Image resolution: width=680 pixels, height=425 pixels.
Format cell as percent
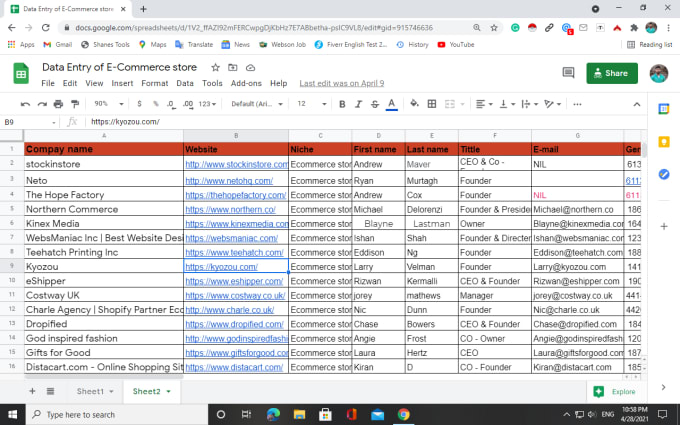click(155, 104)
